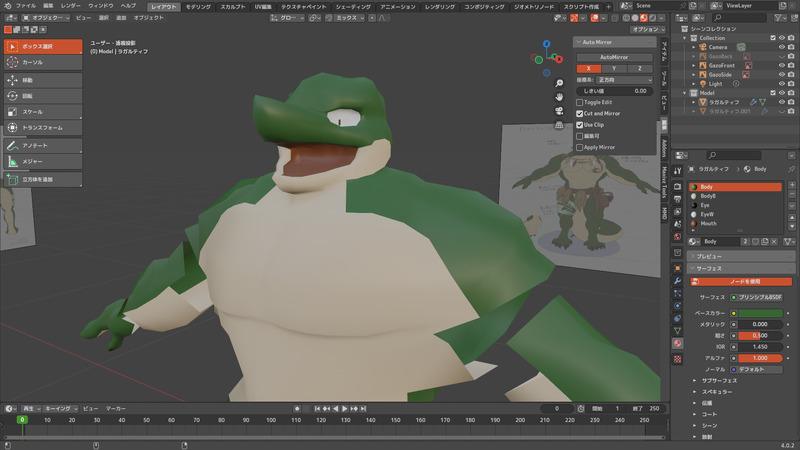Open the Modifier wrench tab in properties

click(677, 281)
